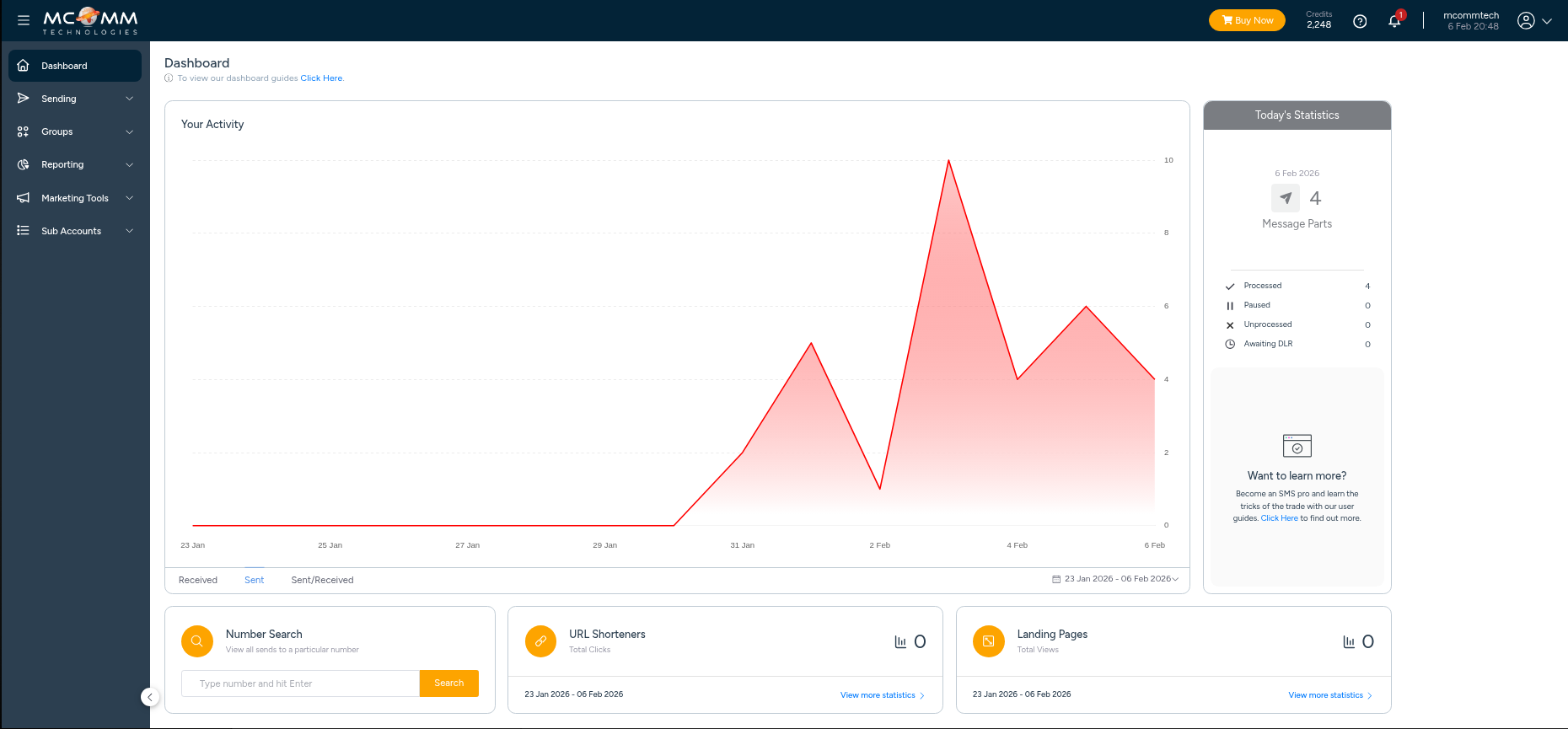Collapse the sidebar with arrow button
Image resolution: width=1568 pixels, height=729 pixels.
pos(150,697)
